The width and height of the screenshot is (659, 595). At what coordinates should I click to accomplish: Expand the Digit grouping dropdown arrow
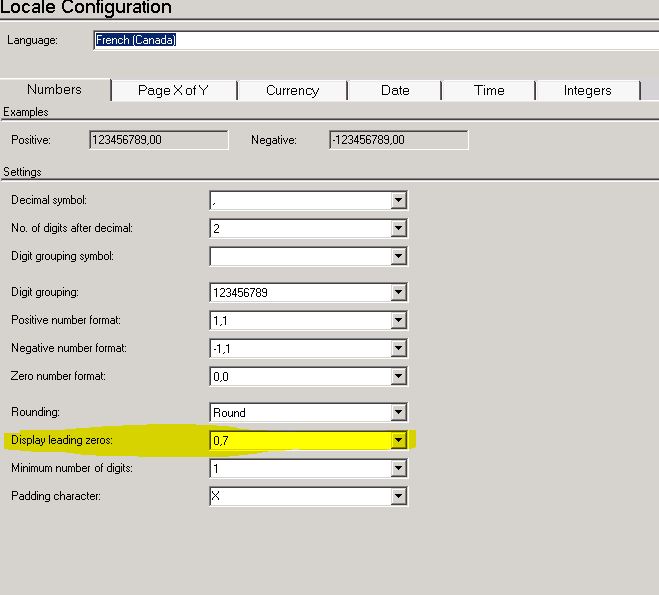(398, 292)
